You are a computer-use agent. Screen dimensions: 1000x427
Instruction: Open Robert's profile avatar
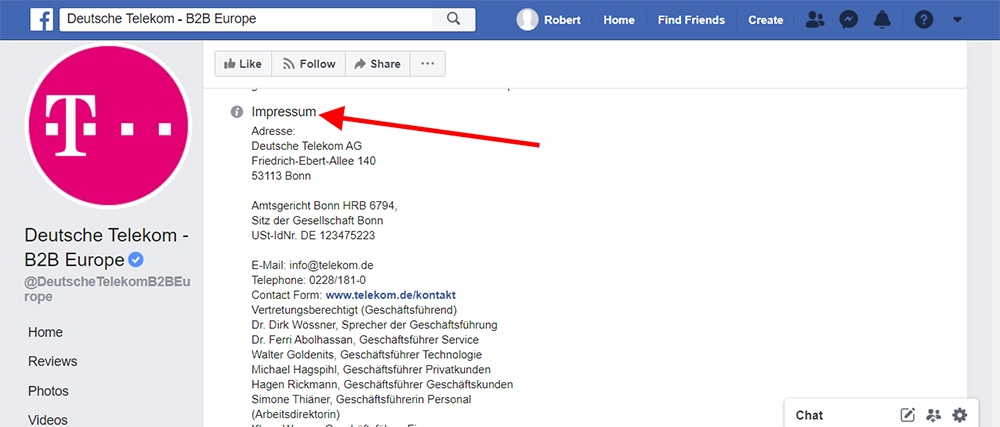pos(527,20)
